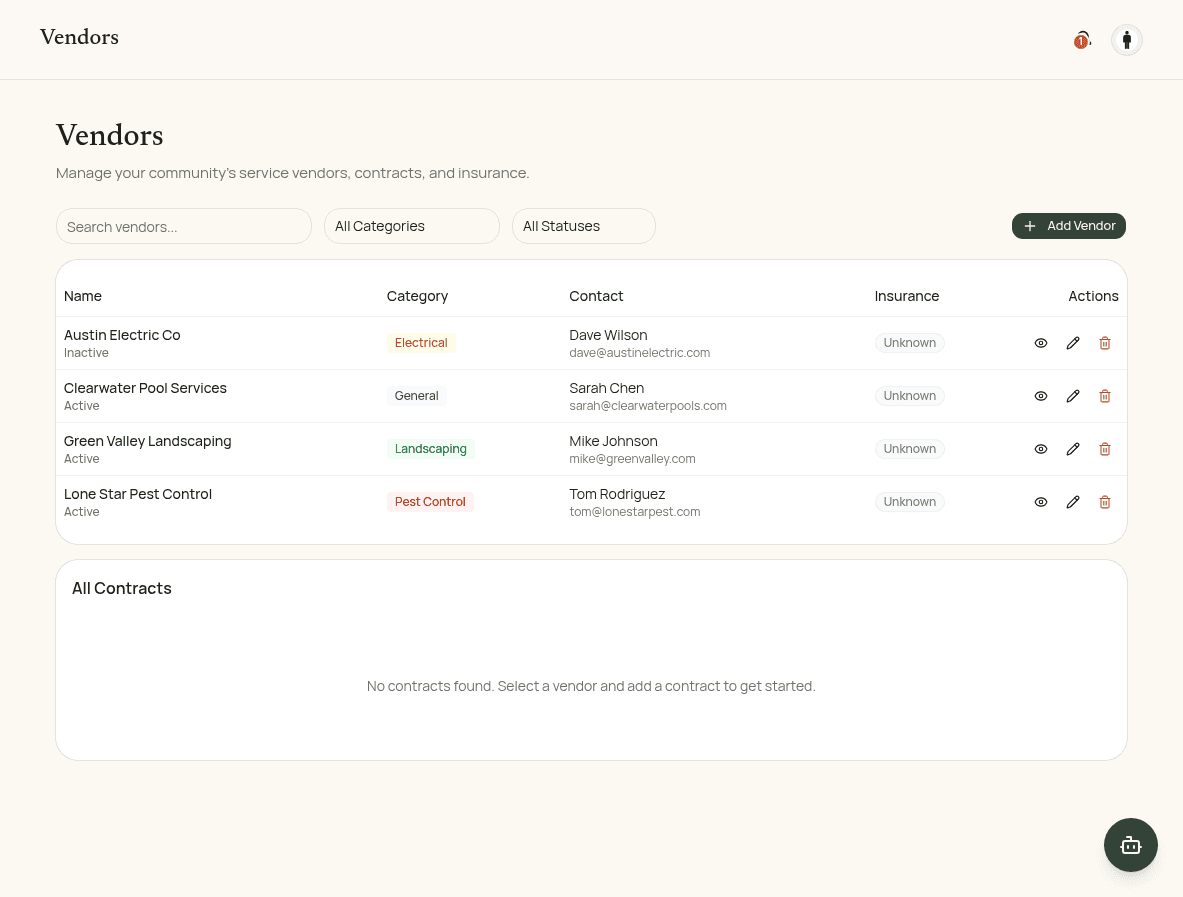
Task: Click mike@greenvalley.com email
Action: pyautogui.click(x=632, y=458)
